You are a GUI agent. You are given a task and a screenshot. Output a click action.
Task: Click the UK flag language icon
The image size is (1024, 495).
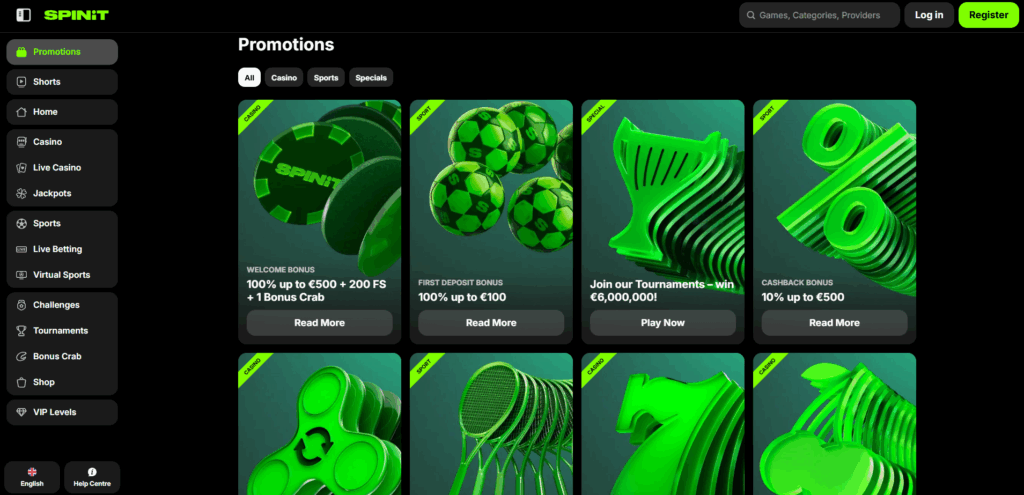point(32,471)
